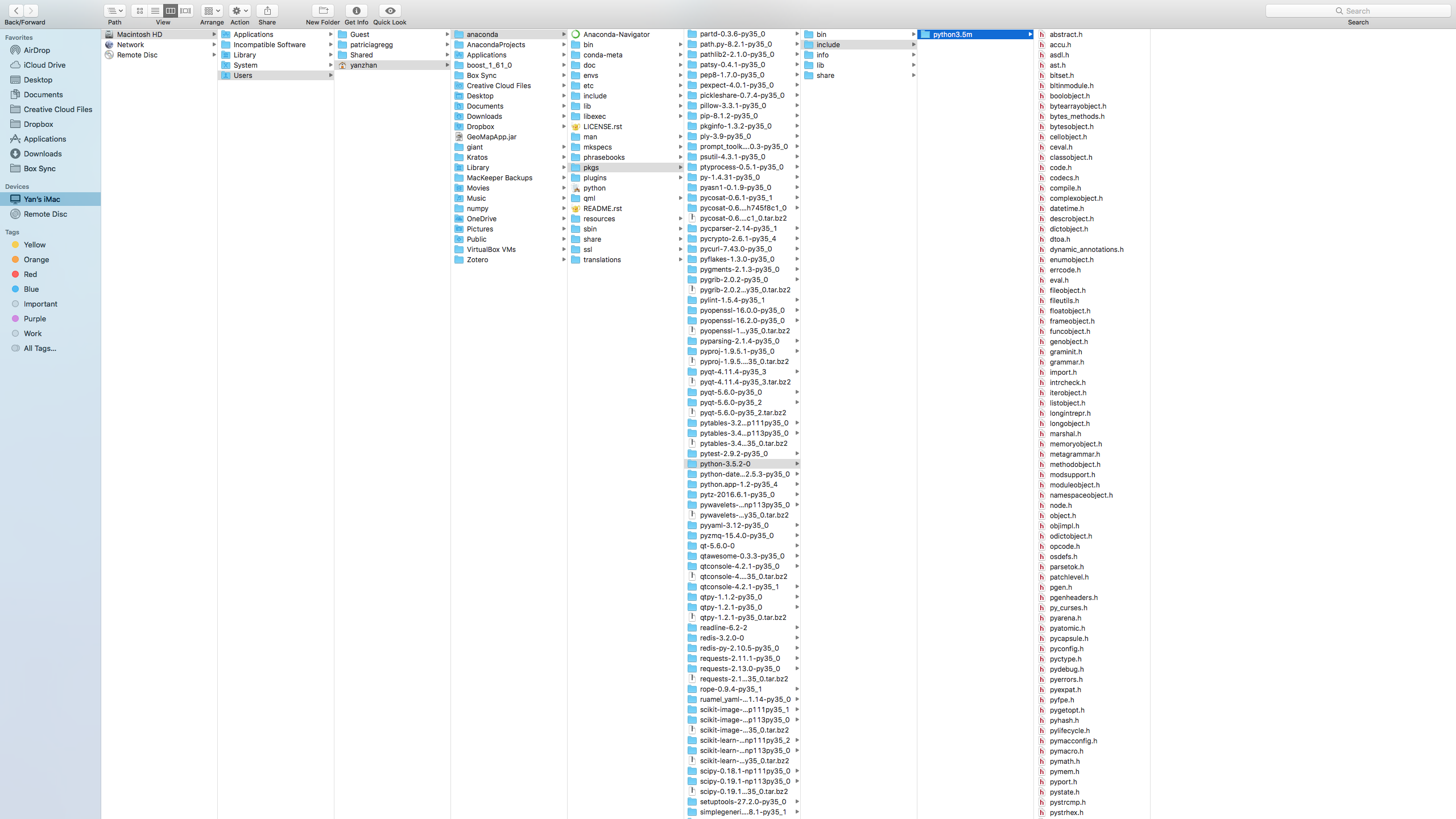Open the Path dropdown
Image resolution: width=1456 pixels, height=819 pixels.
[x=115, y=11]
